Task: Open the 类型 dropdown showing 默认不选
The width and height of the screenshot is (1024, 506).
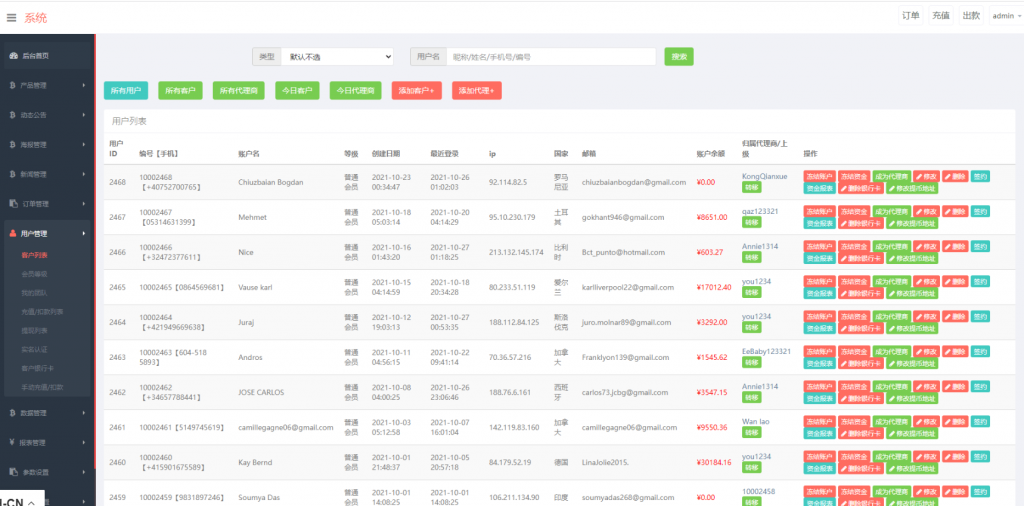Action: pos(337,57)
